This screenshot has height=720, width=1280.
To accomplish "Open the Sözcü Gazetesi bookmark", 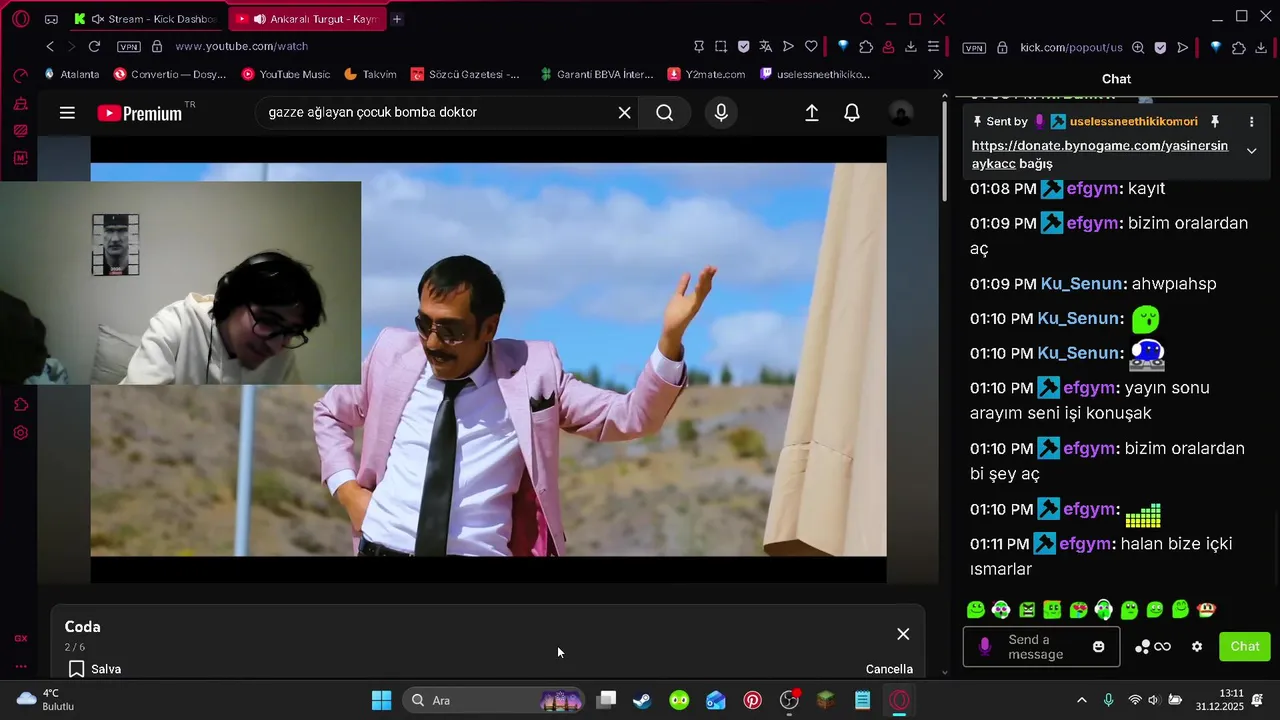I will [x=465, y=74].
